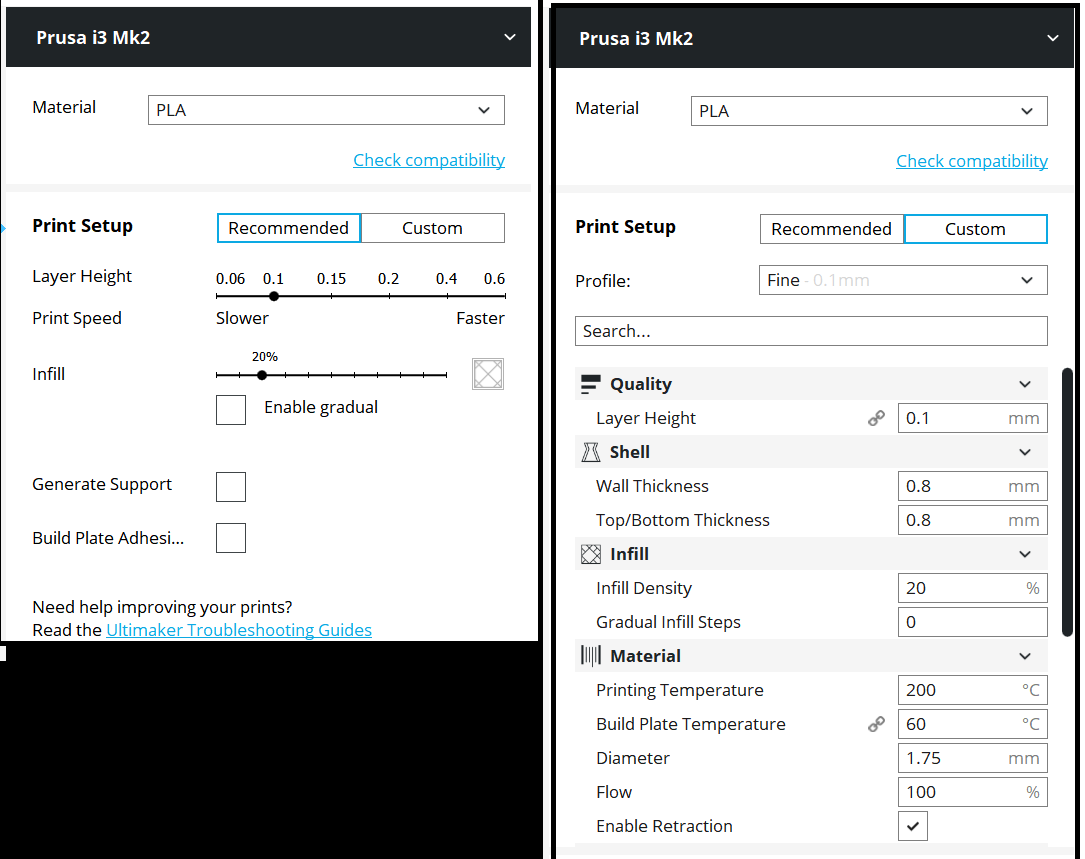
Task: Collapse the Quality section
Action: tap(1025, 384)
